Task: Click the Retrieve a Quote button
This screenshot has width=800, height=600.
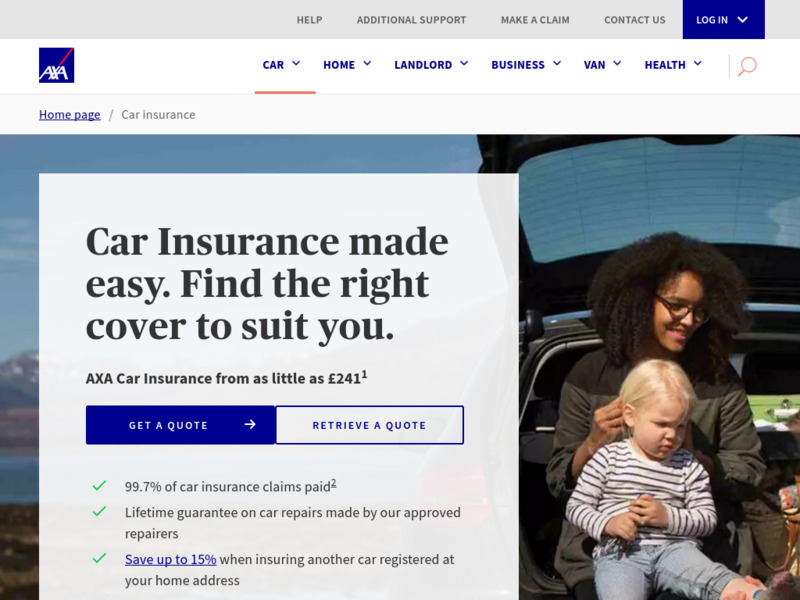Action: coord(369,425)
